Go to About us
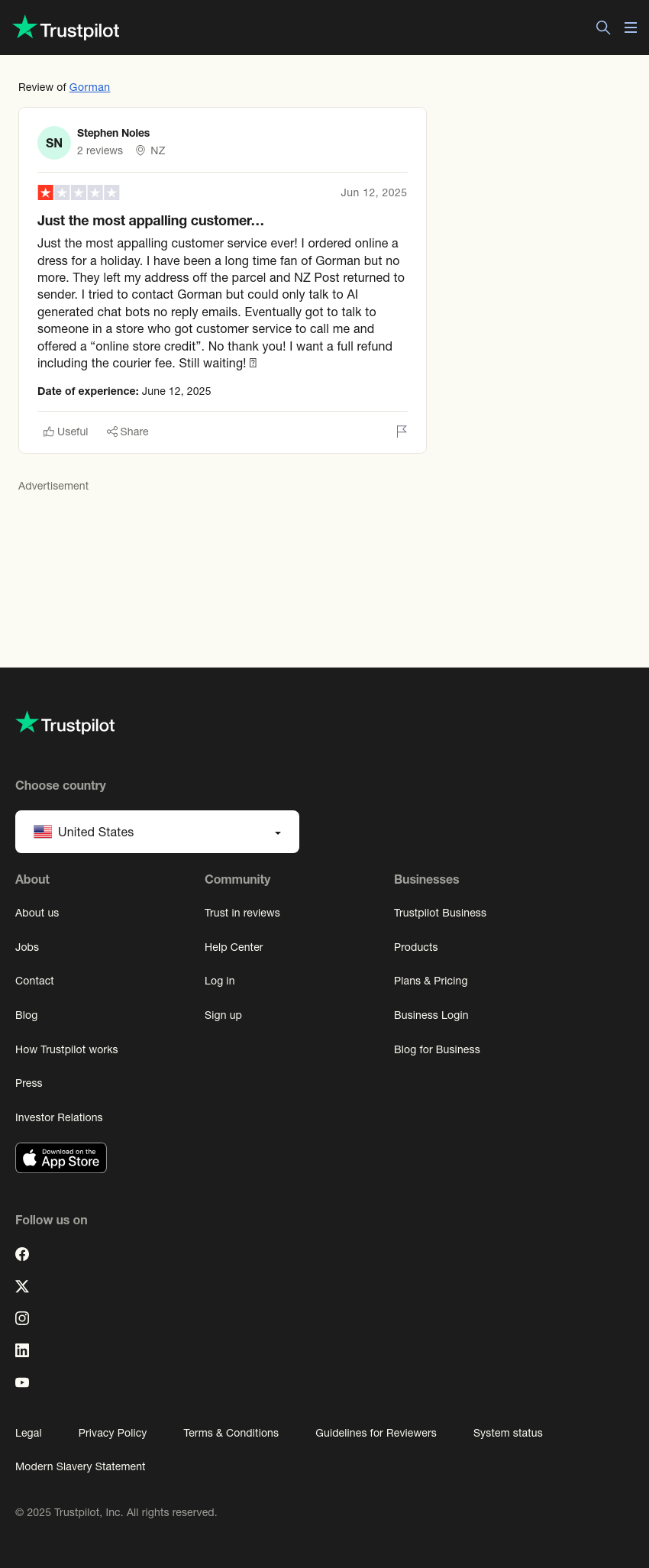The height and width of the screenshot is (1568, 649). [37, 913]
